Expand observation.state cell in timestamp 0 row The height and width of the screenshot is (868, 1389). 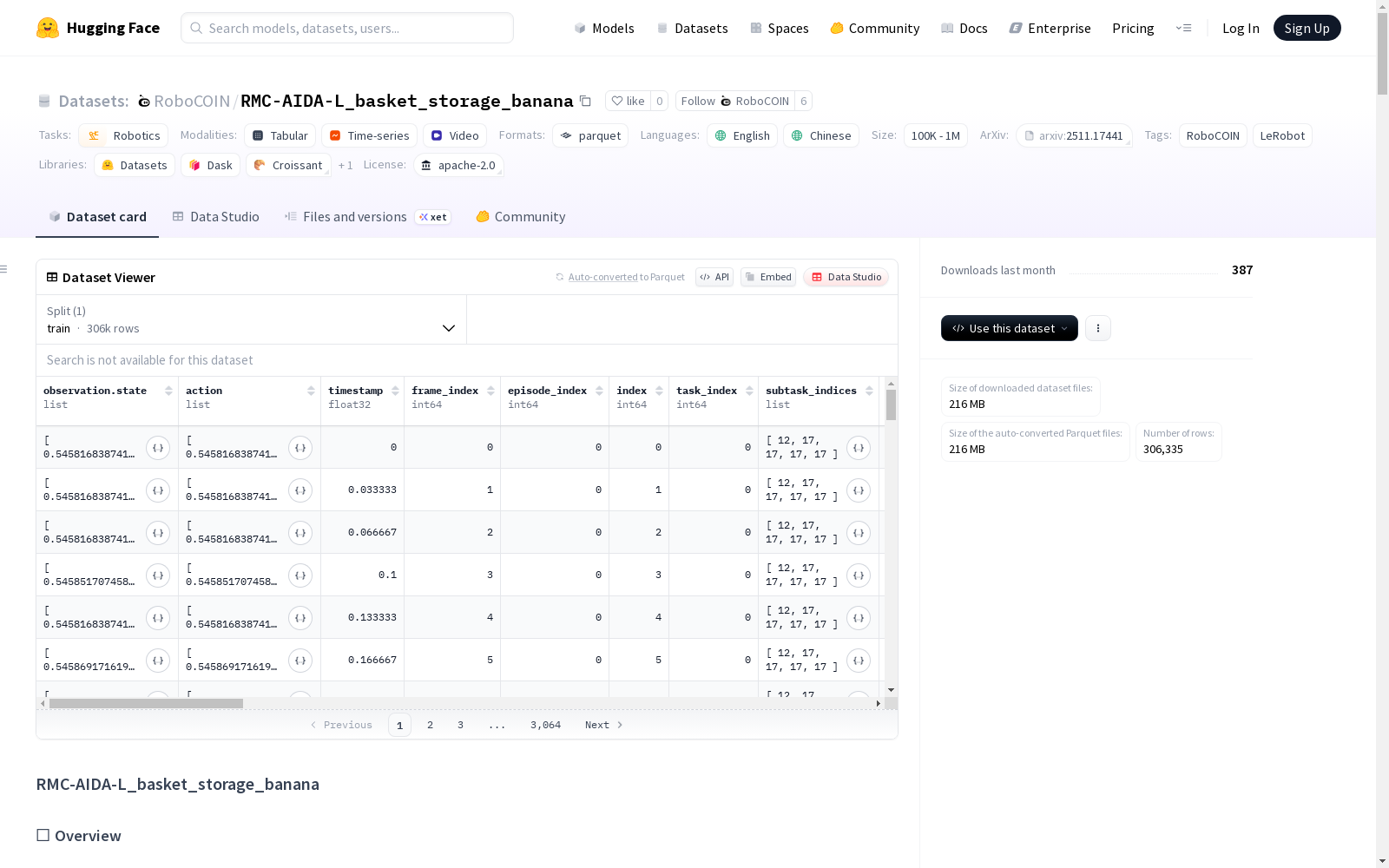pyautogui.click(x=158, y=448)
